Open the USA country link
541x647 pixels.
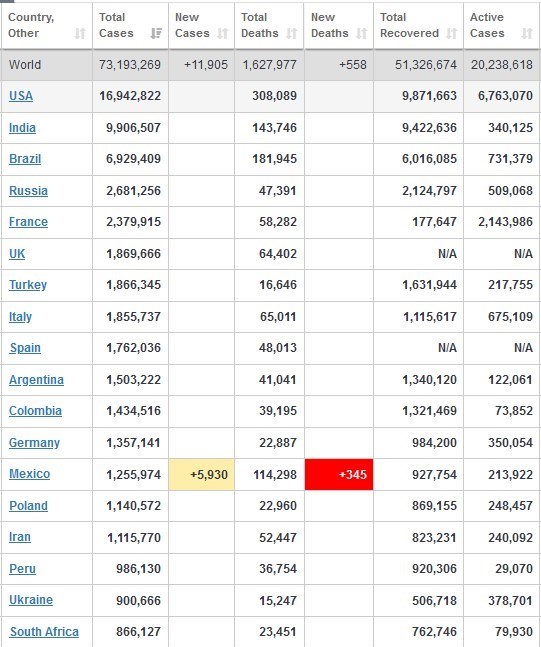pyautogui.click(x=21, y=96)
